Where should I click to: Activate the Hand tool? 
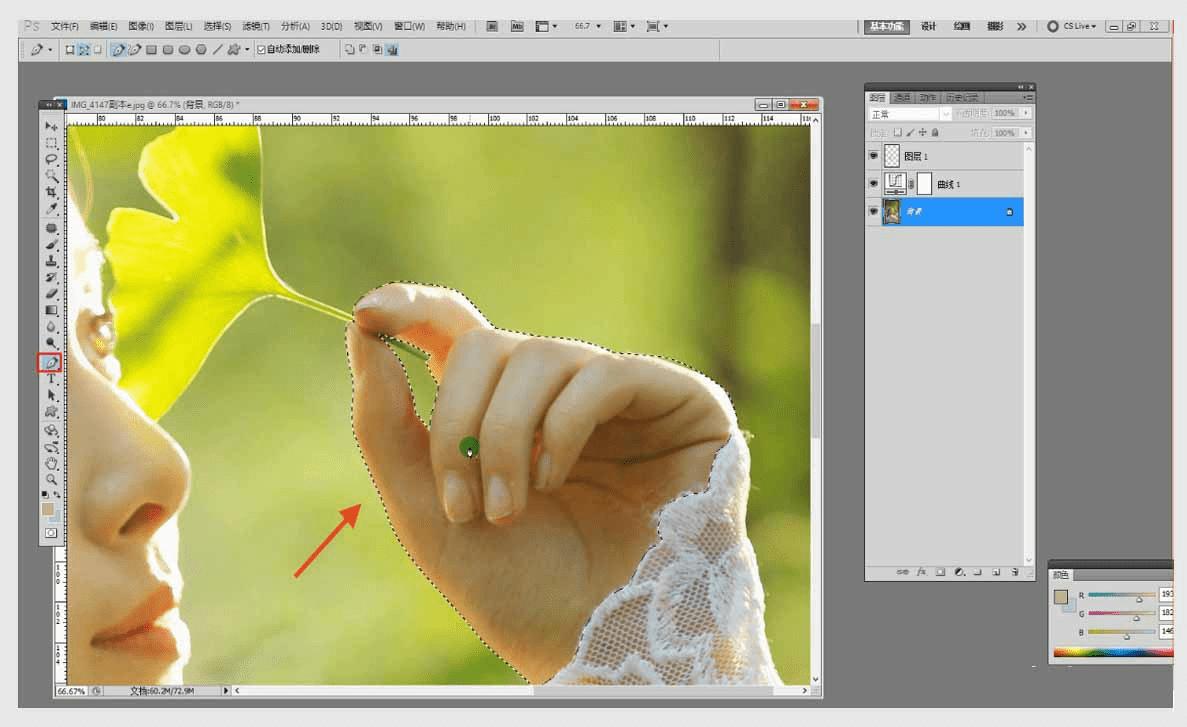click(51, 463)
